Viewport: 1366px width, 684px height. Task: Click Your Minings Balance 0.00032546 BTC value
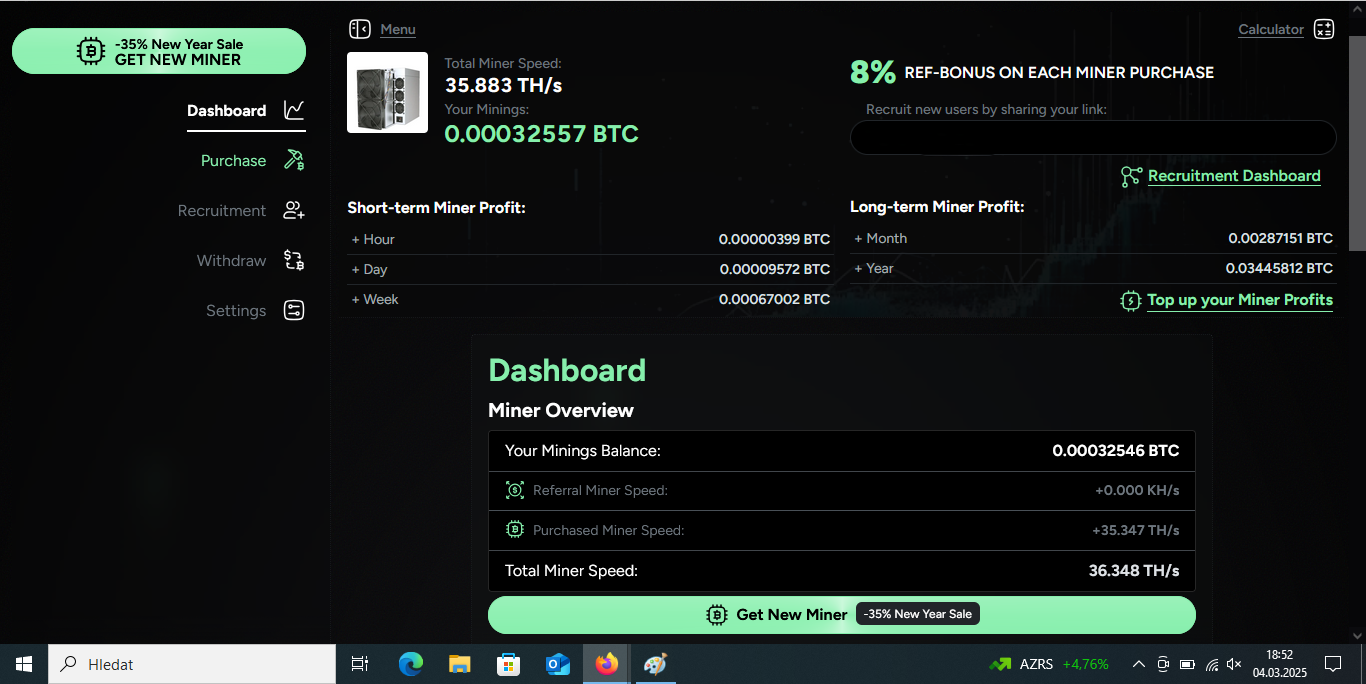click(x=1116, y=451)
